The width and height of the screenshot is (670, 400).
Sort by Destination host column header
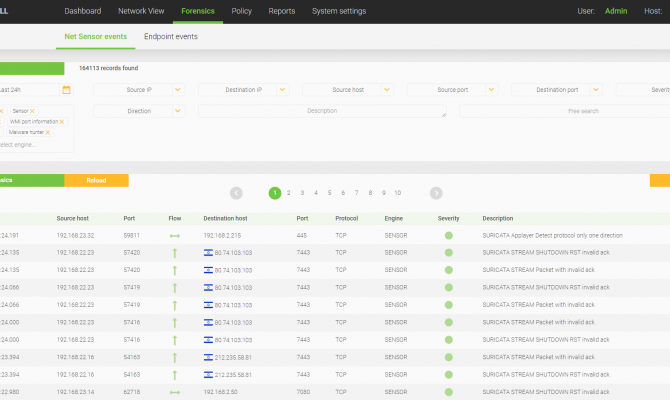click(225, 218)
